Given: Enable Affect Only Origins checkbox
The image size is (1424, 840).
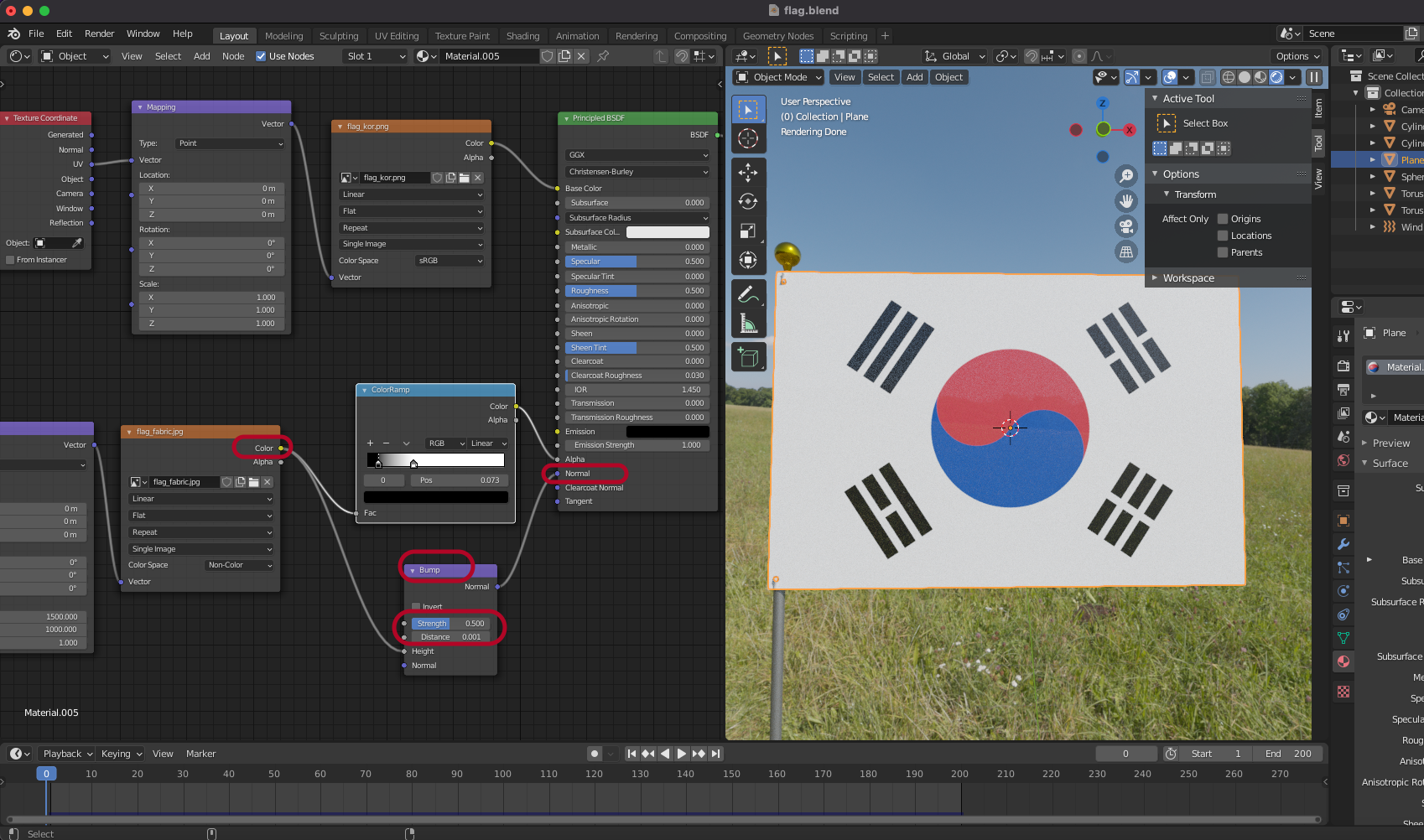Looking at the screenshot, I should pos(1223,219).
